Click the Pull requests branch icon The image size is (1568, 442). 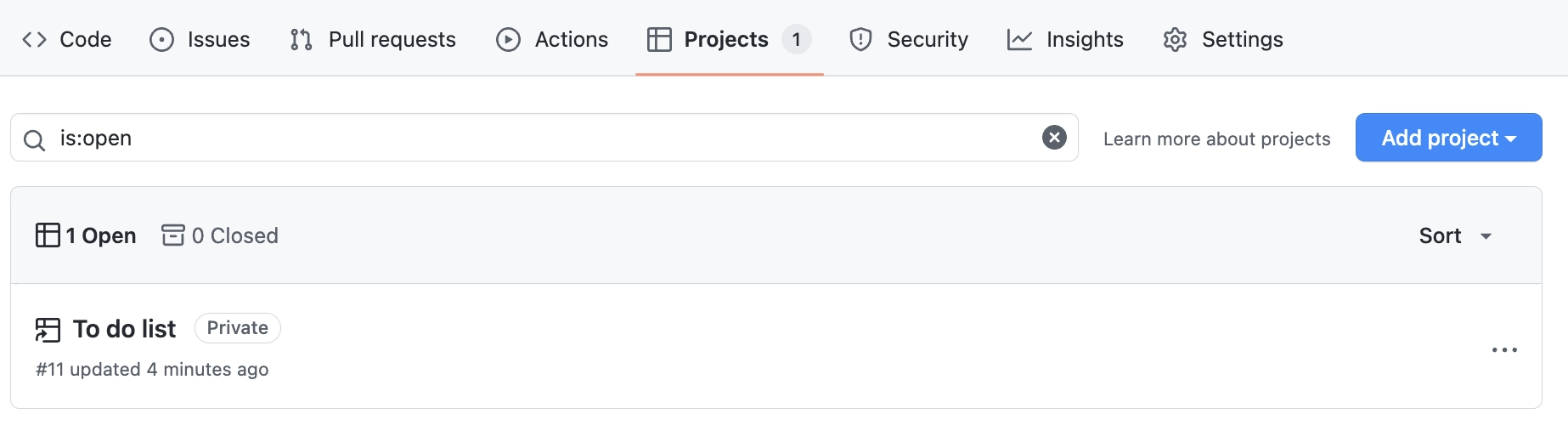301,39
